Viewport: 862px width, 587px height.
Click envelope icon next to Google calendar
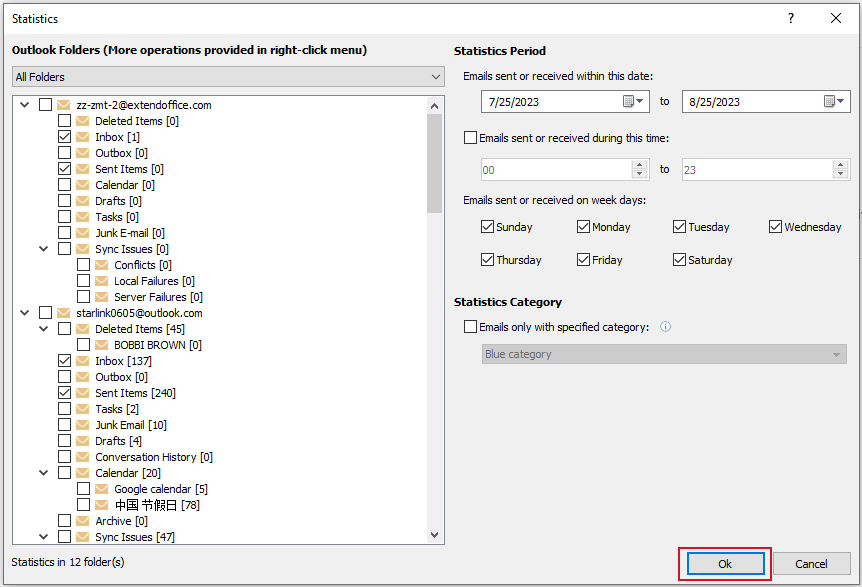pyautogui.click(x=101, y=489)
